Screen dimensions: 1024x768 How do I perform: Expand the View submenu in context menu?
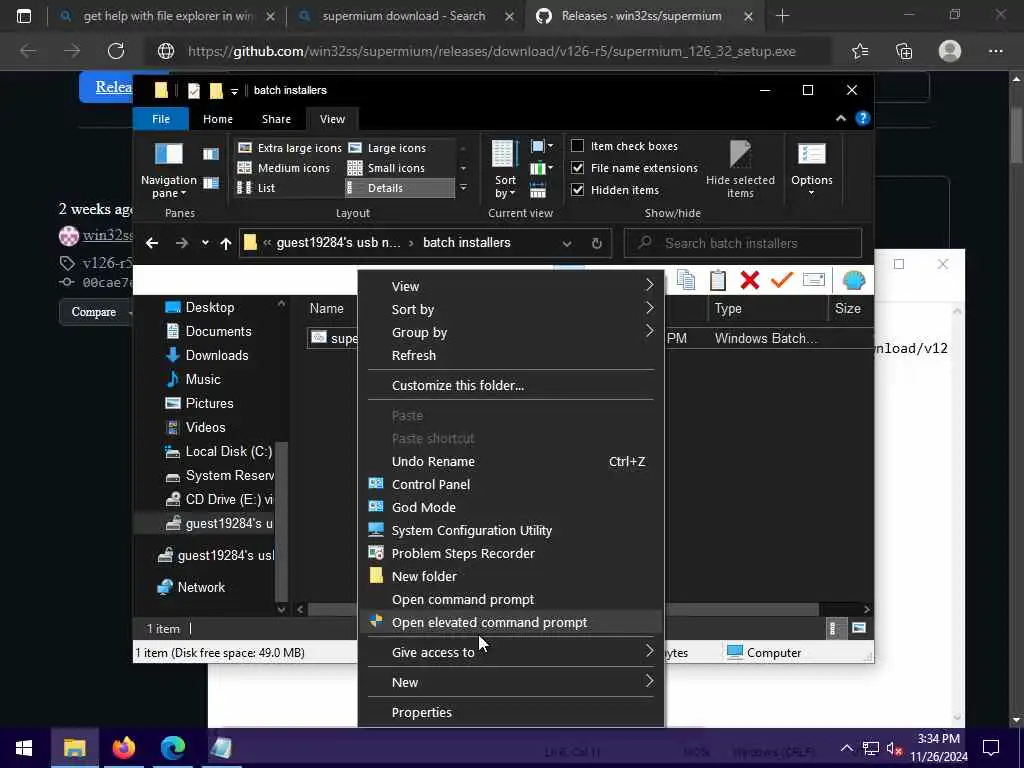click(511, 286)
